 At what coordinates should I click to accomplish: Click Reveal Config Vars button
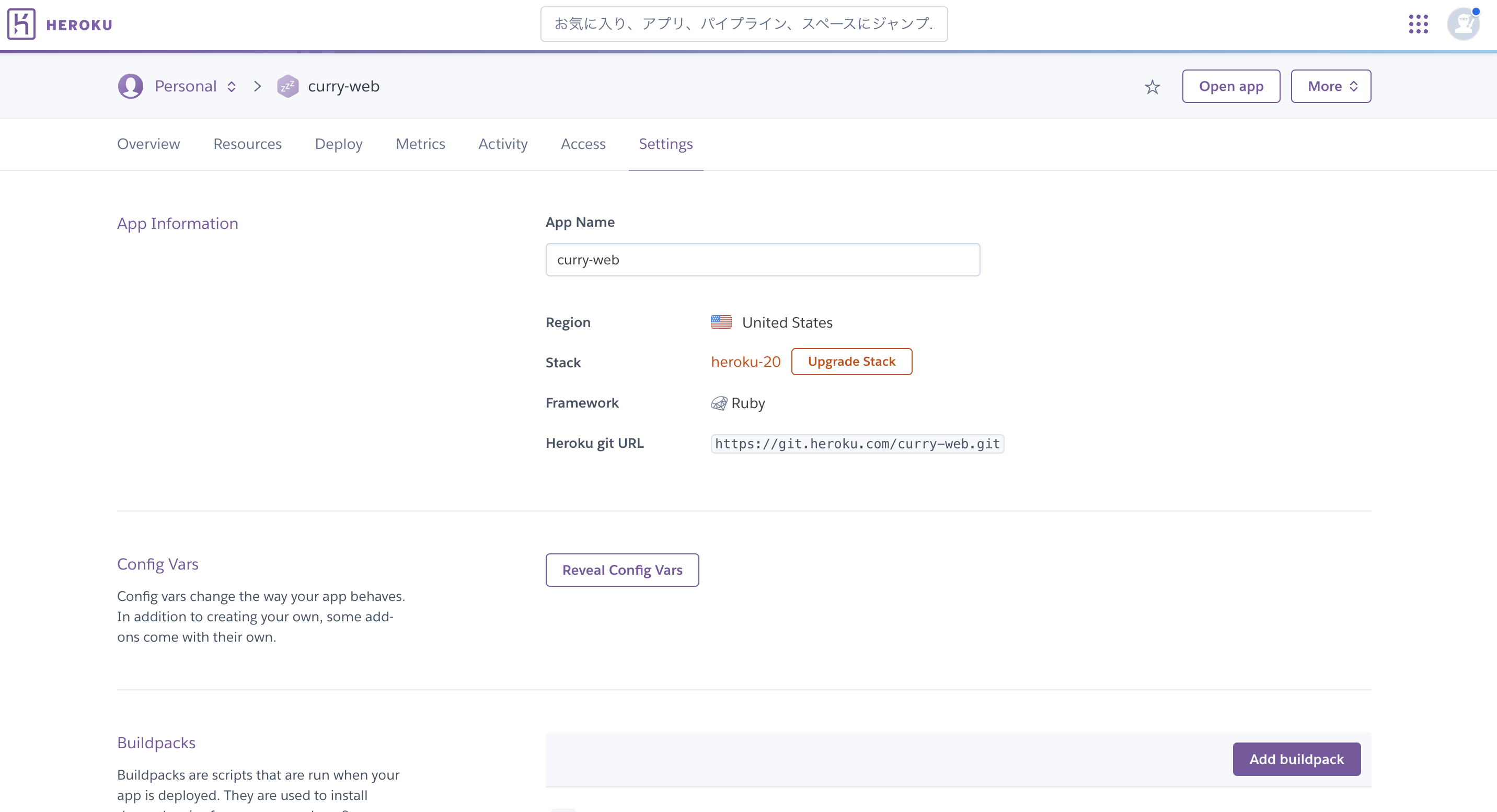[x=621, y=569]
